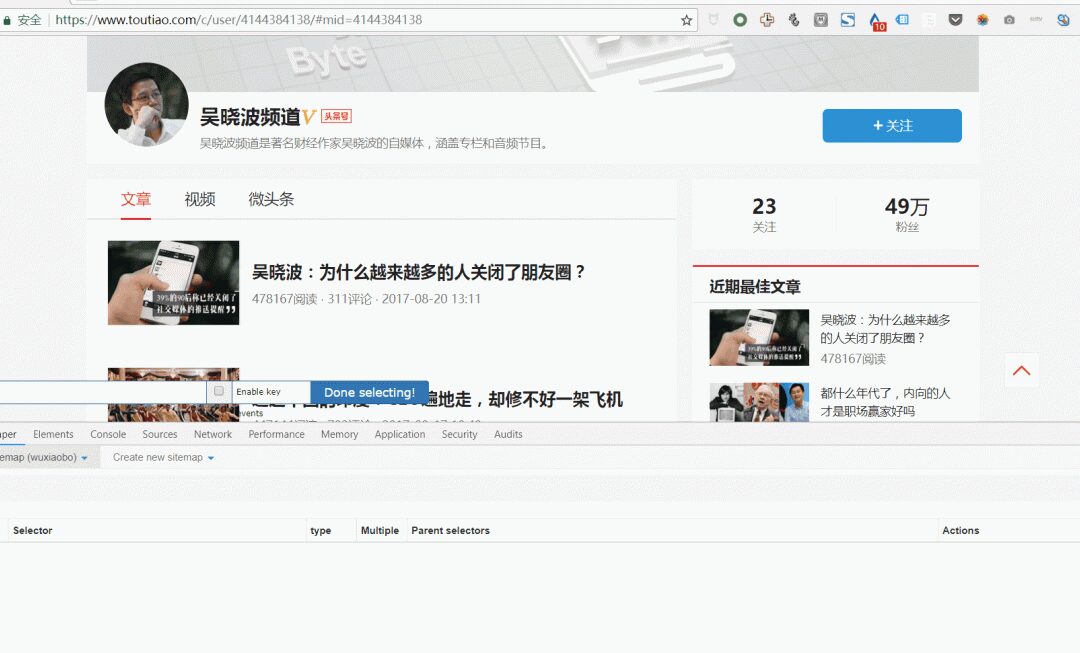Click 311评论 under the first article

pos(349,299)
